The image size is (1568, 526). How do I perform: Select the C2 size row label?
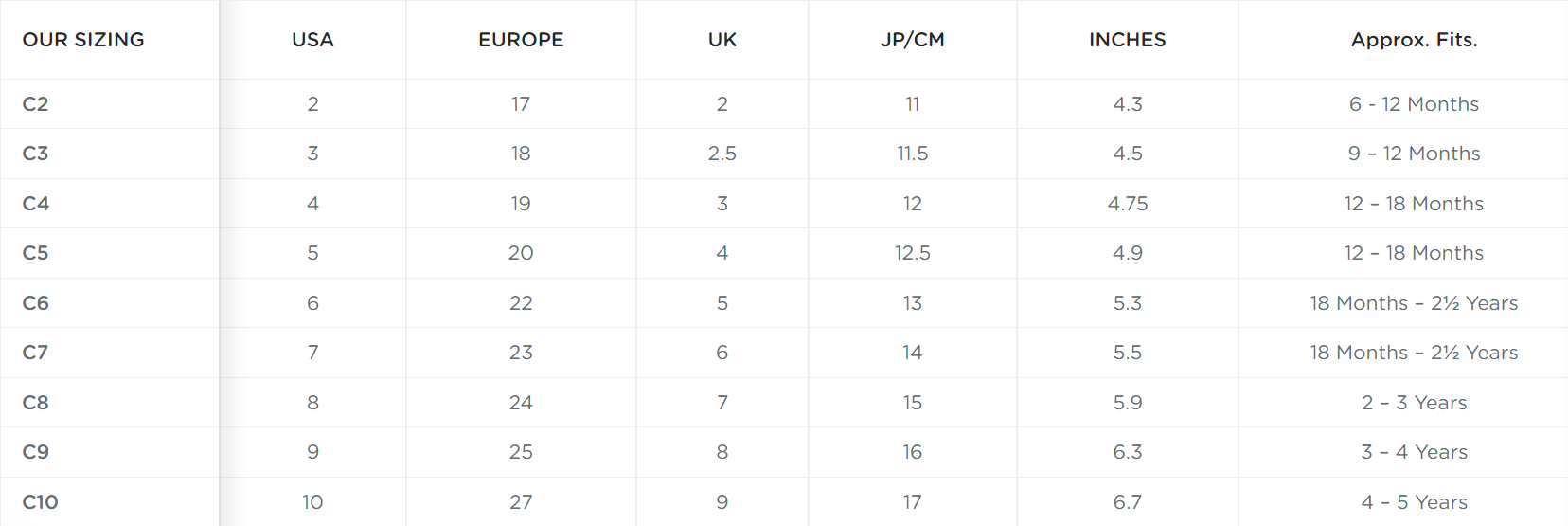click(35, 104)
